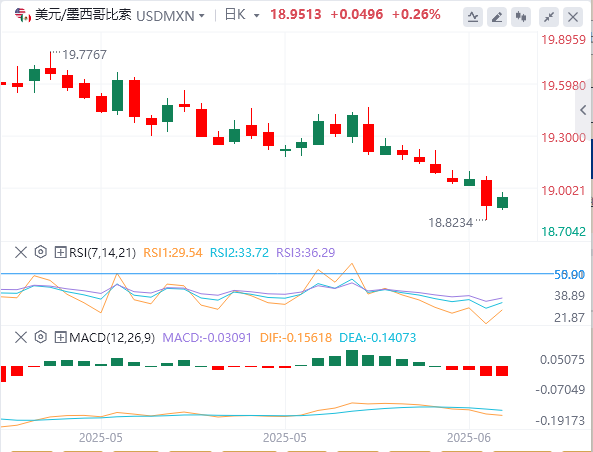
Task: Click RSI axis label 21.87
Action: [x=570, y=318]
